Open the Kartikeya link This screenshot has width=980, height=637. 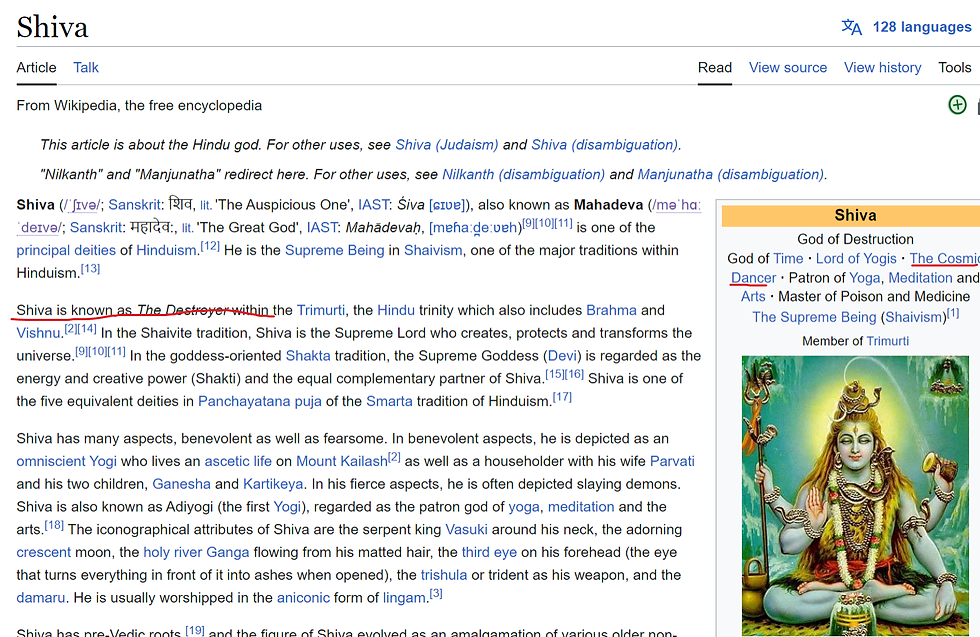pyautogui.click(x=273, y=484)
